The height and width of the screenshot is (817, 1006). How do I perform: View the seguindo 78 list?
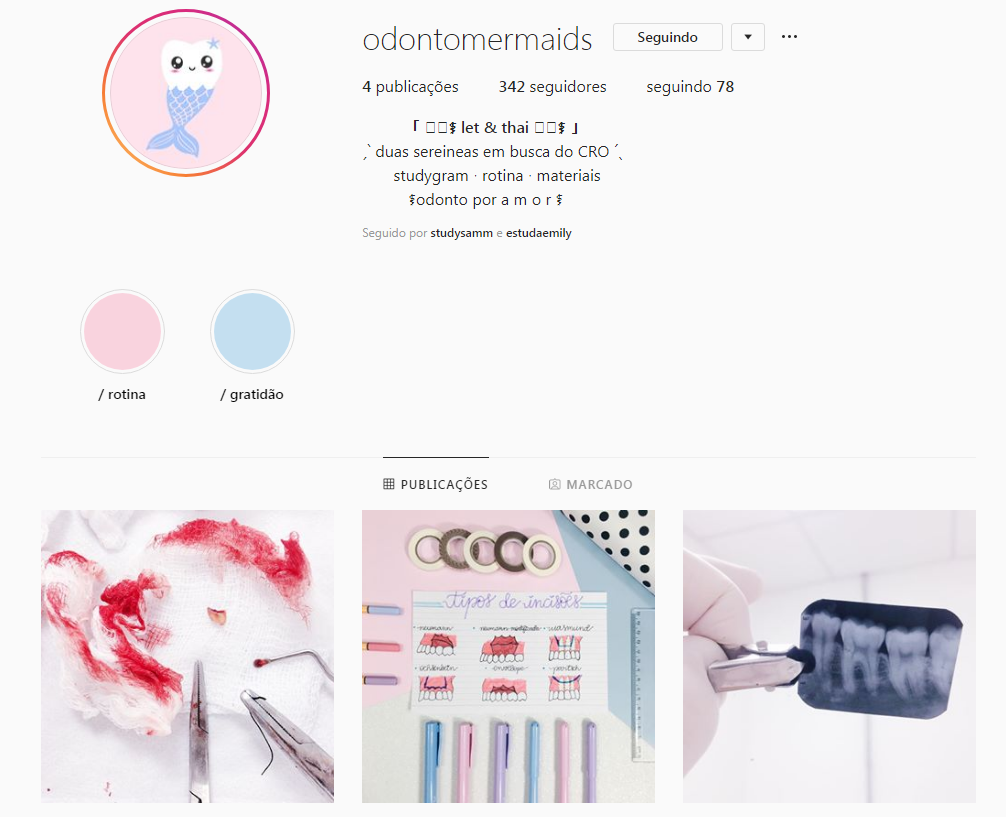[690, 87]
